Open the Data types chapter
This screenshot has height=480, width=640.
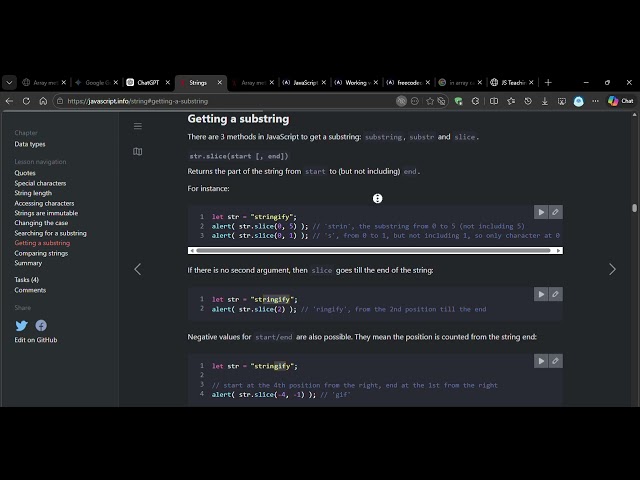(30, 144)
